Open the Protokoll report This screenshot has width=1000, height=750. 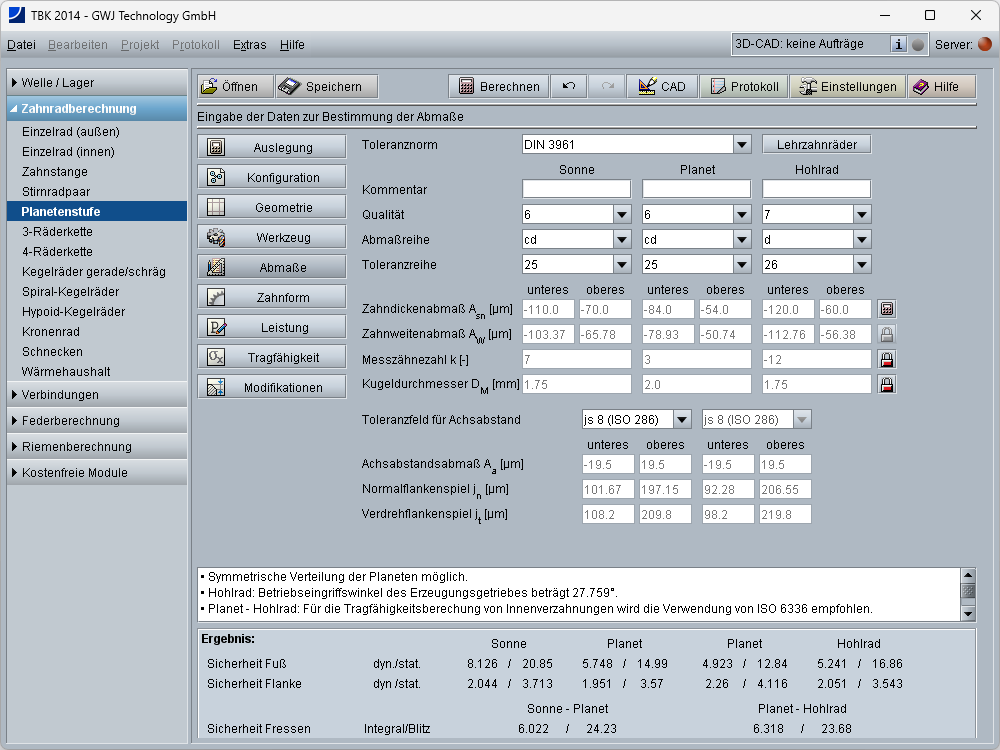pyautogui.click(x=744, y=87)
